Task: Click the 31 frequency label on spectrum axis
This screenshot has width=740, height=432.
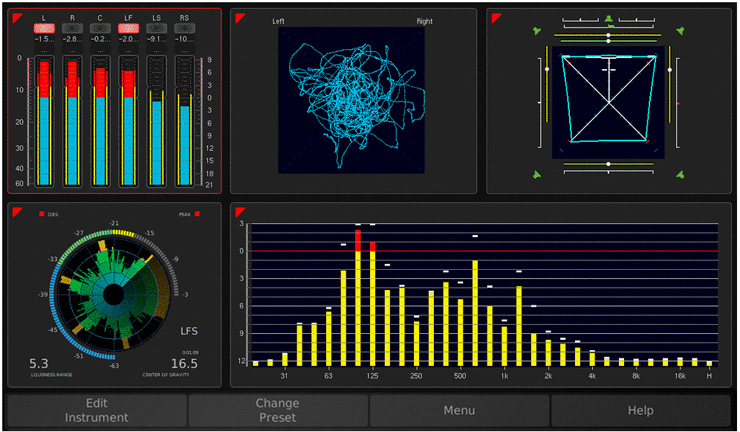Action: tap(284, 376)
